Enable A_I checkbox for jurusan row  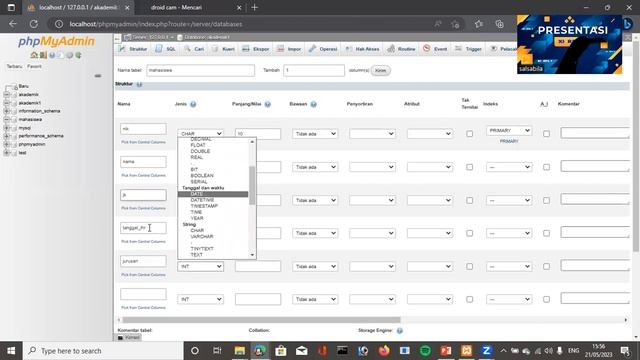(546, 267)
